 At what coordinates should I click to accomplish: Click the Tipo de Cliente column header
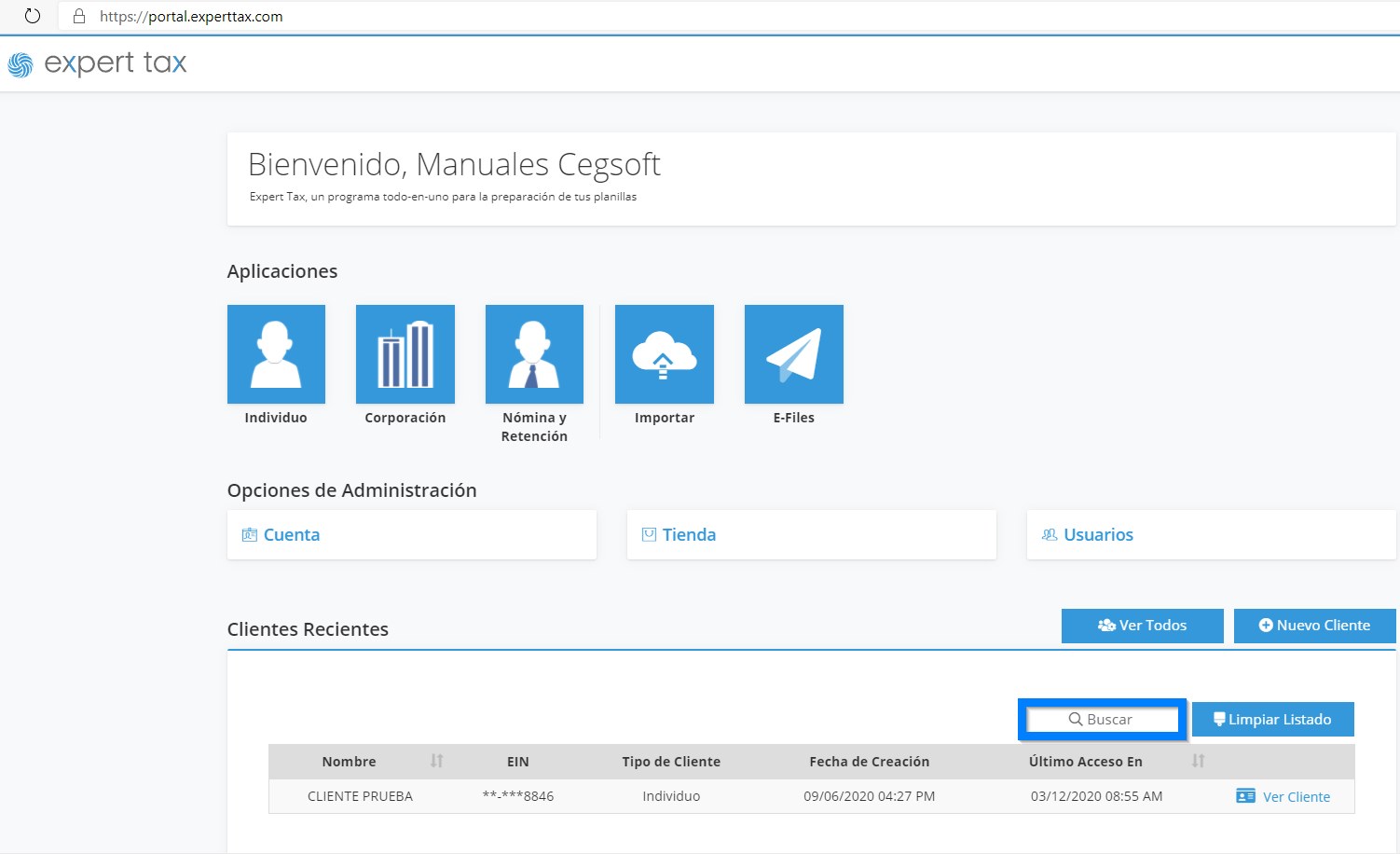671,762
